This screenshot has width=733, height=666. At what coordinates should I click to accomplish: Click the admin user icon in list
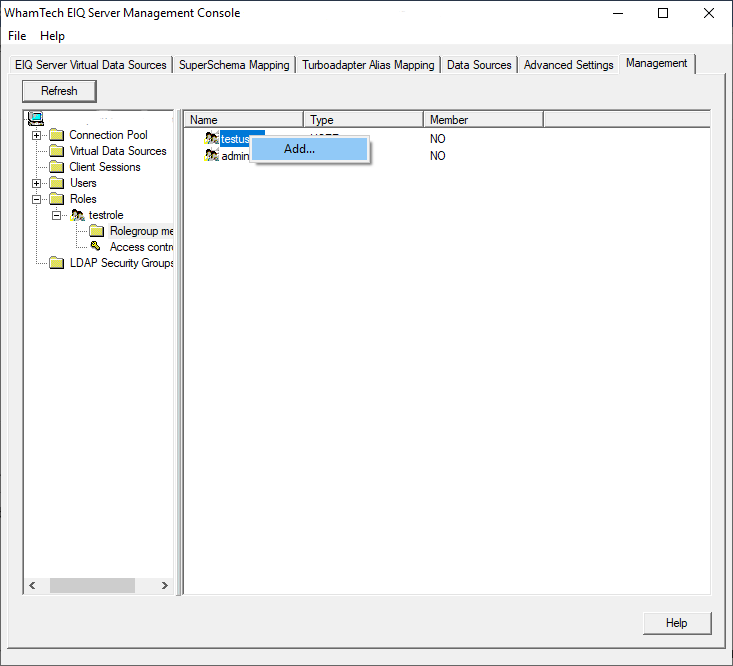(x=211, y=156)
